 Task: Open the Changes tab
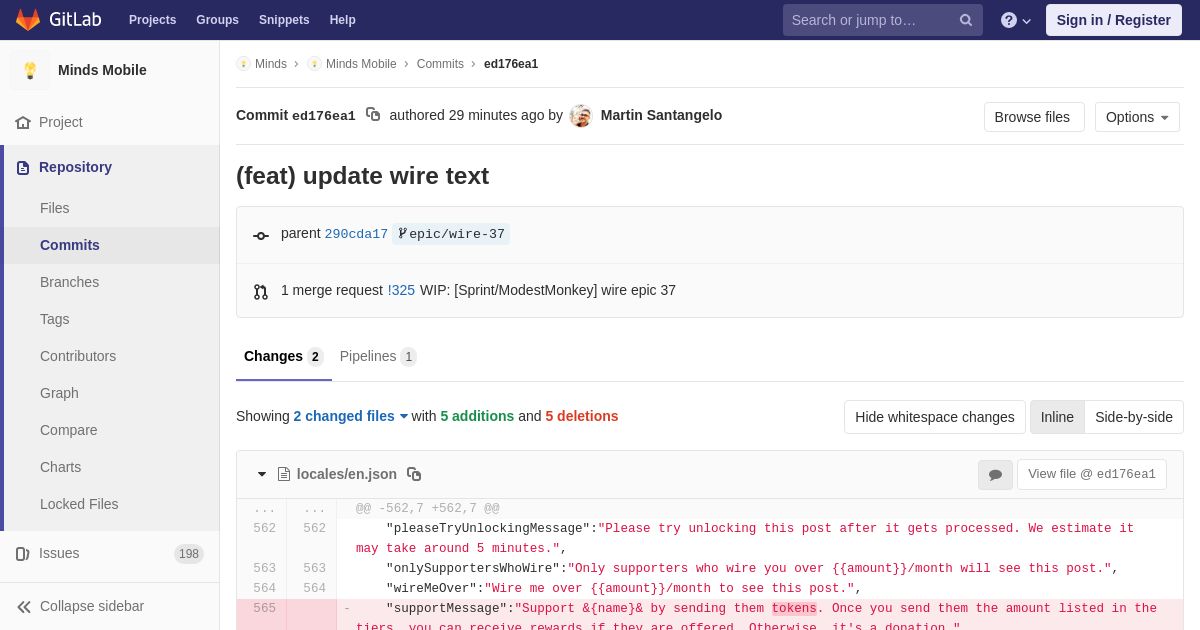[284, 357]
